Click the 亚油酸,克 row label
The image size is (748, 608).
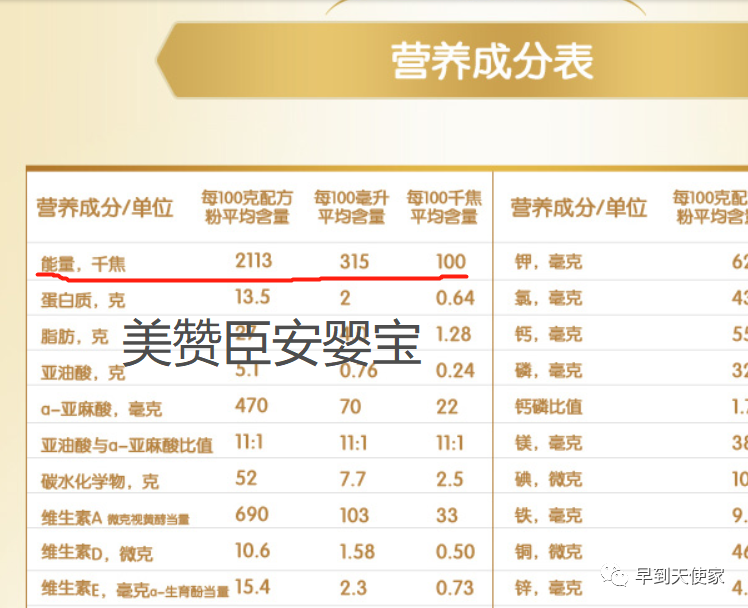[83, 372]
